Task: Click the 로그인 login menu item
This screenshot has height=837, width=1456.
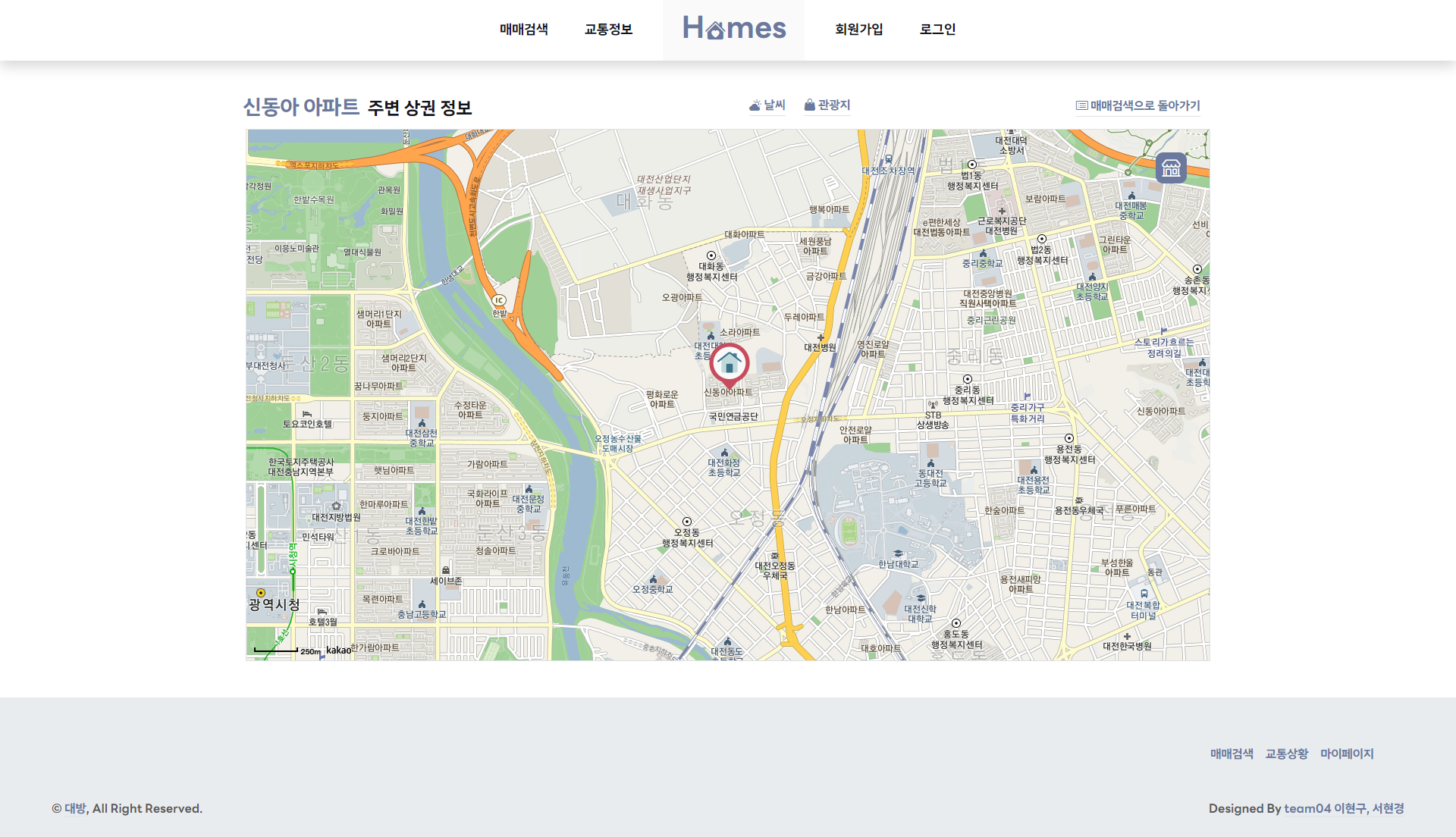Action: (937, 30)
